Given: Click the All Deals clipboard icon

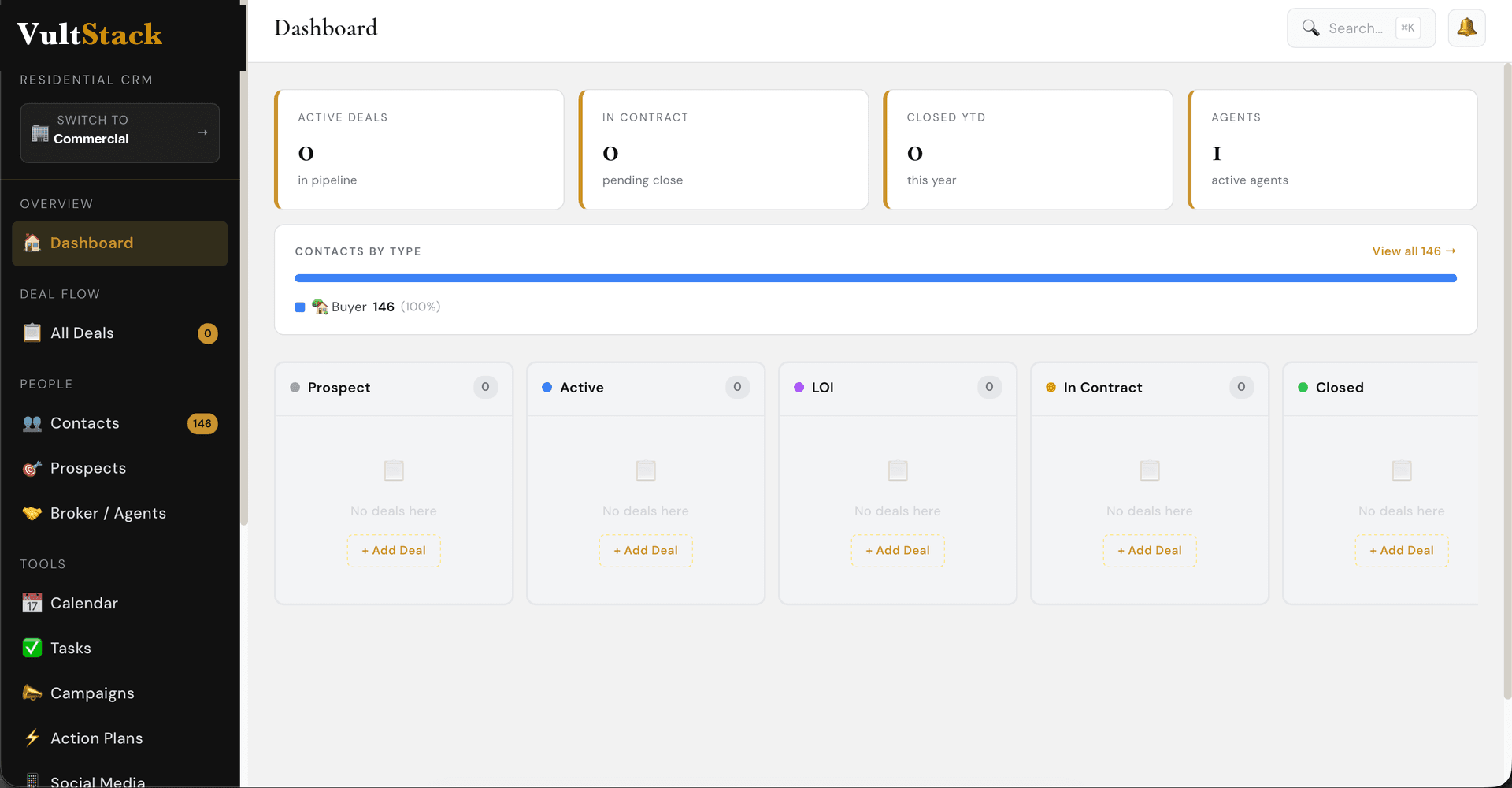Looking at the screenshot, I should pos(32,333).
